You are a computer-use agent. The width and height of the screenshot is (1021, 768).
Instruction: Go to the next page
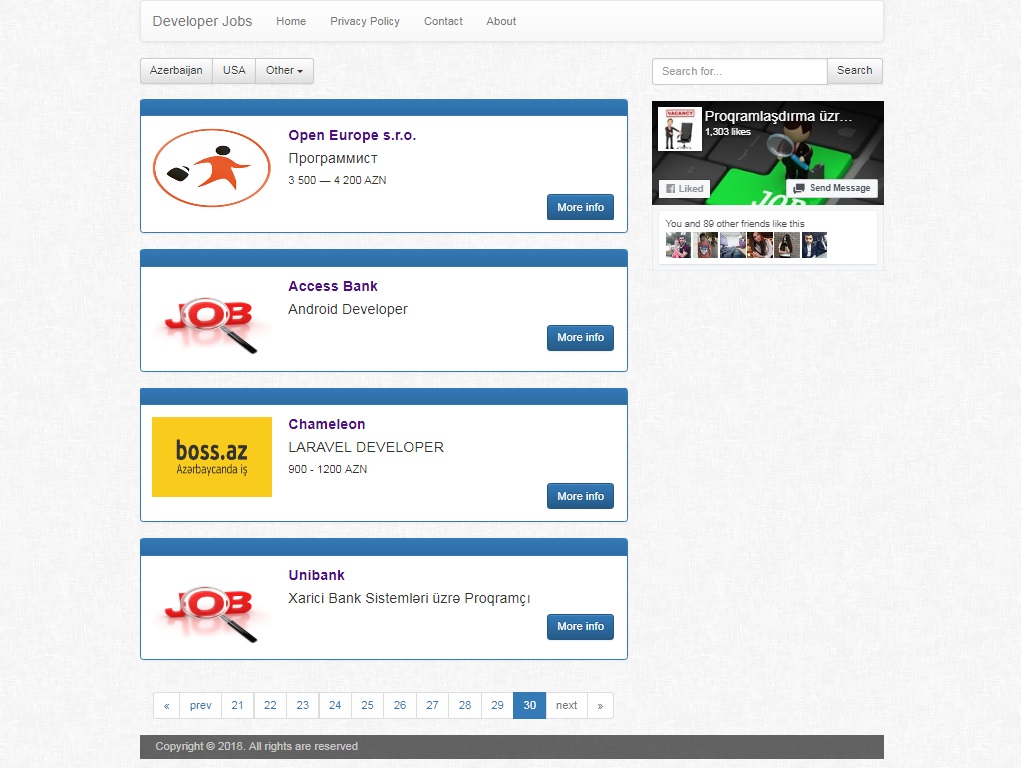point(566,705)
